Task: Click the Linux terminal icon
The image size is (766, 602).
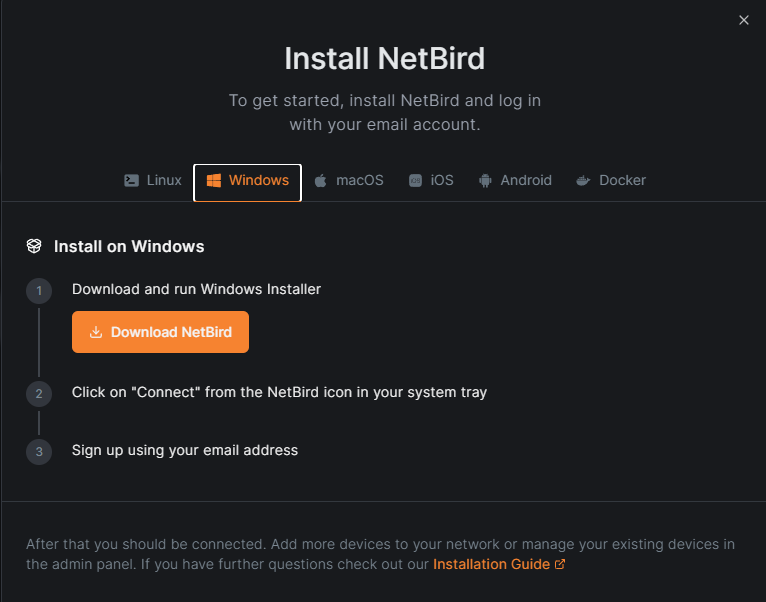Action: click(x=131, y=181)
